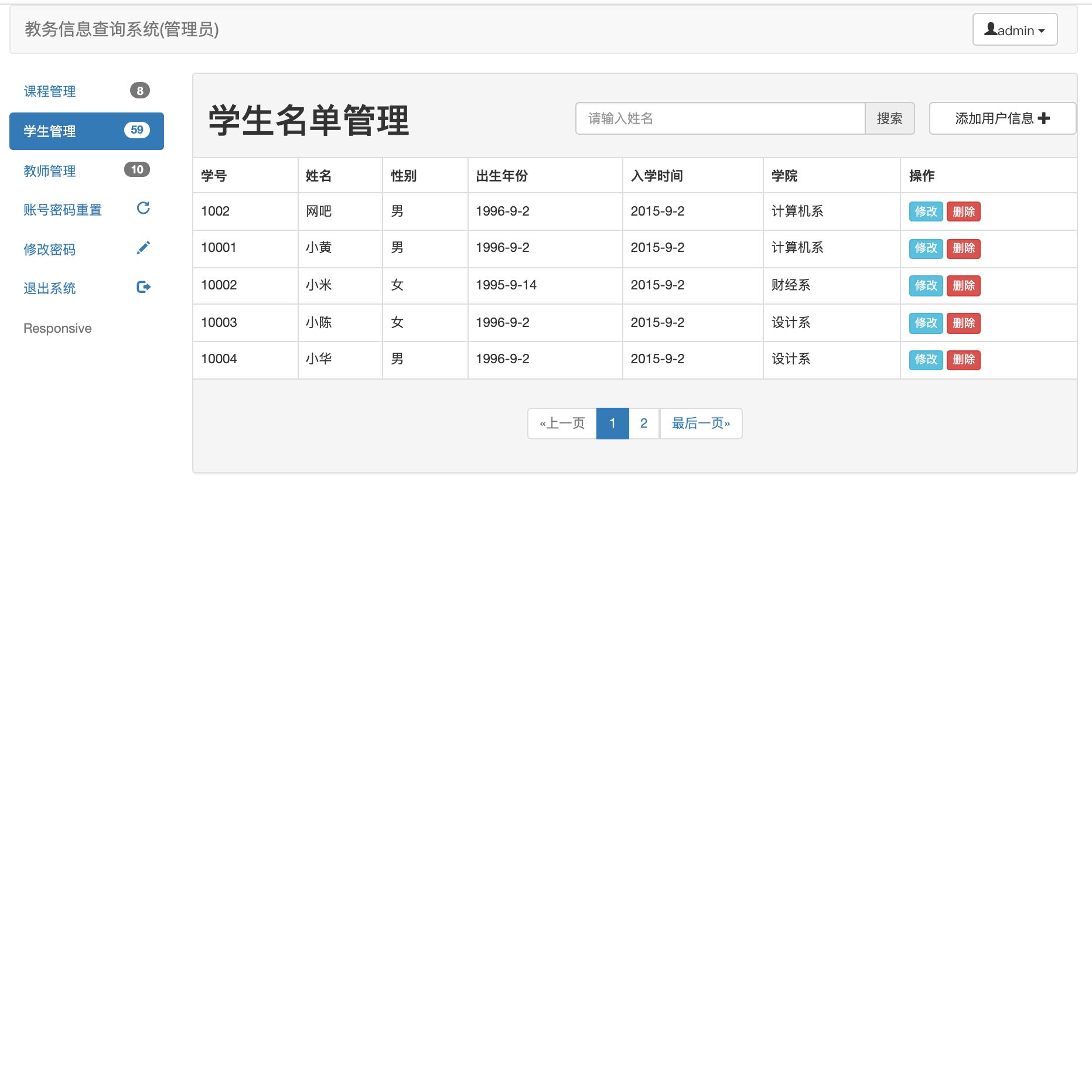Jump to 最后一页» in pagination
Screen dimensions: 1092x1092
tap(701, 423)
